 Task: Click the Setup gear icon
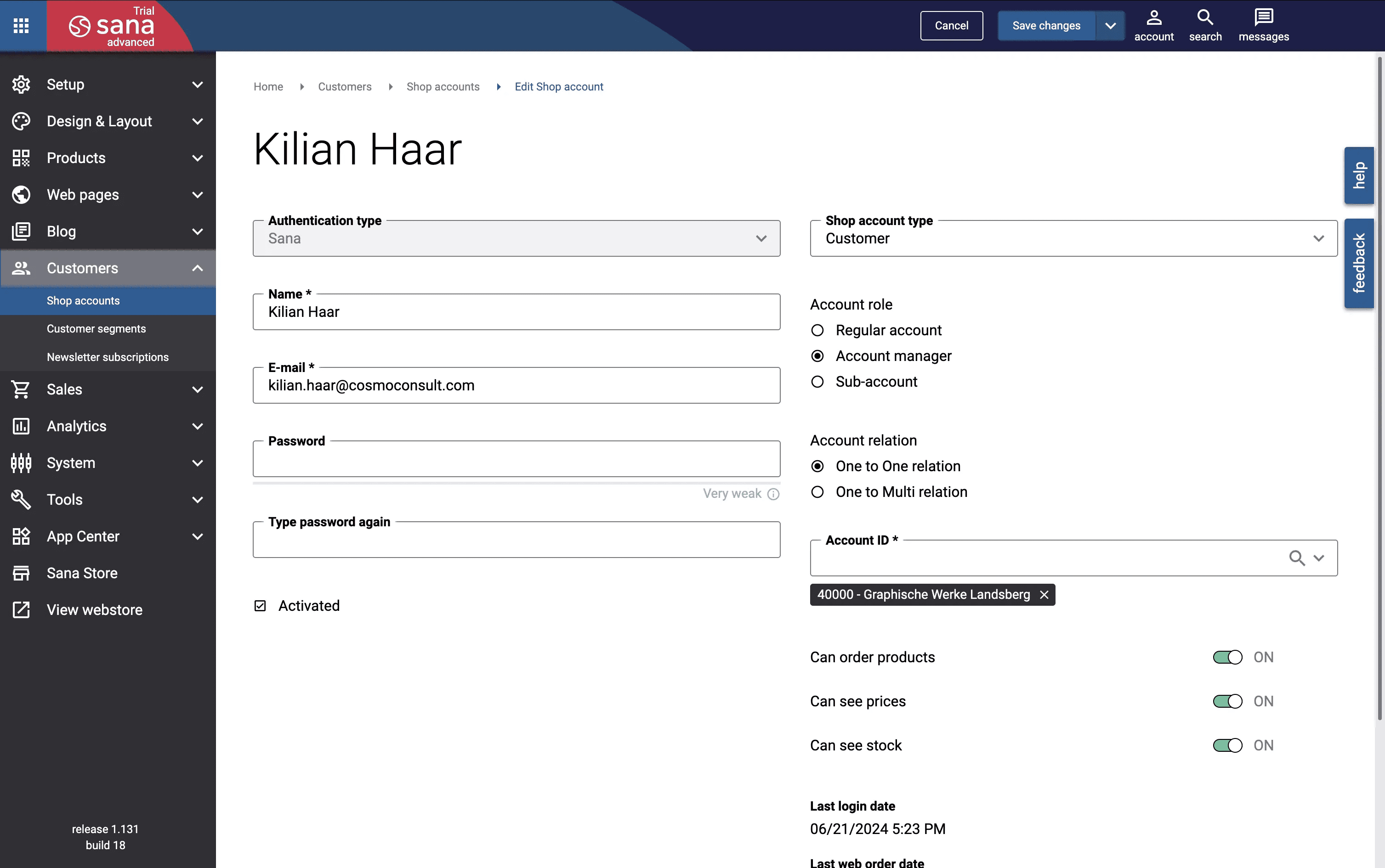click(21, 85)
